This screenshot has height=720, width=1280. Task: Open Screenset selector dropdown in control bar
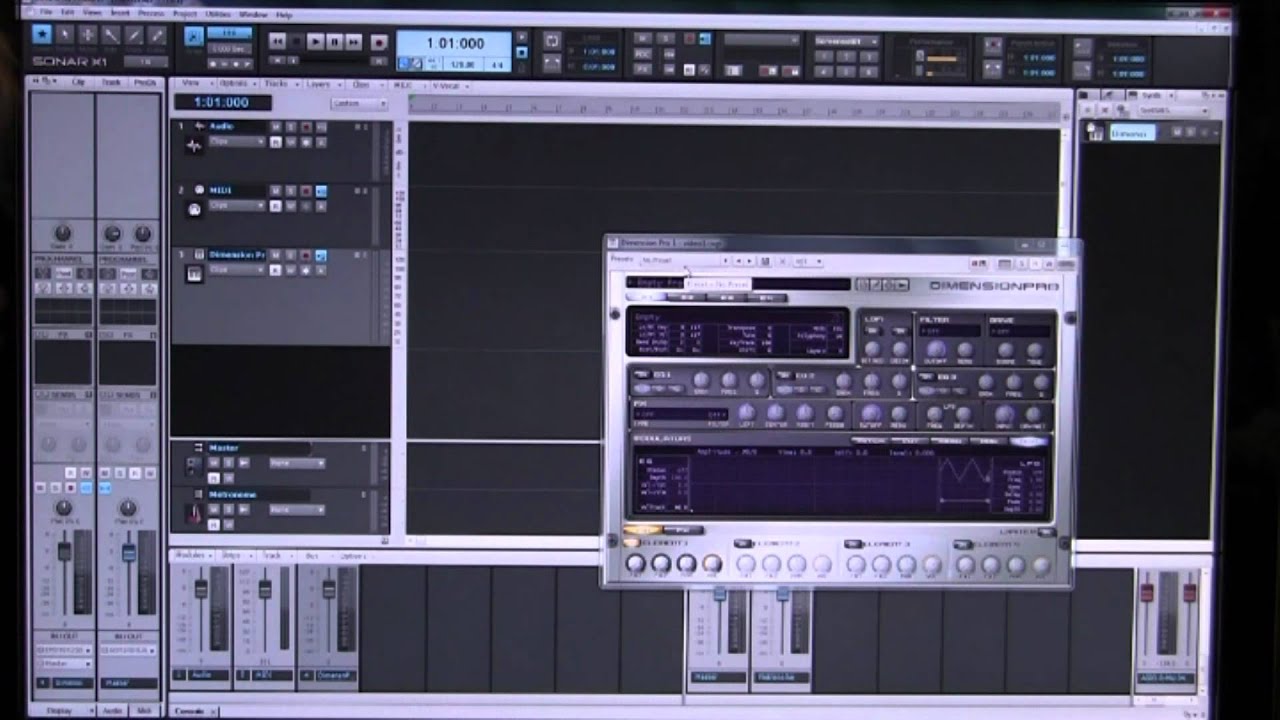click(x=846, y=41)
